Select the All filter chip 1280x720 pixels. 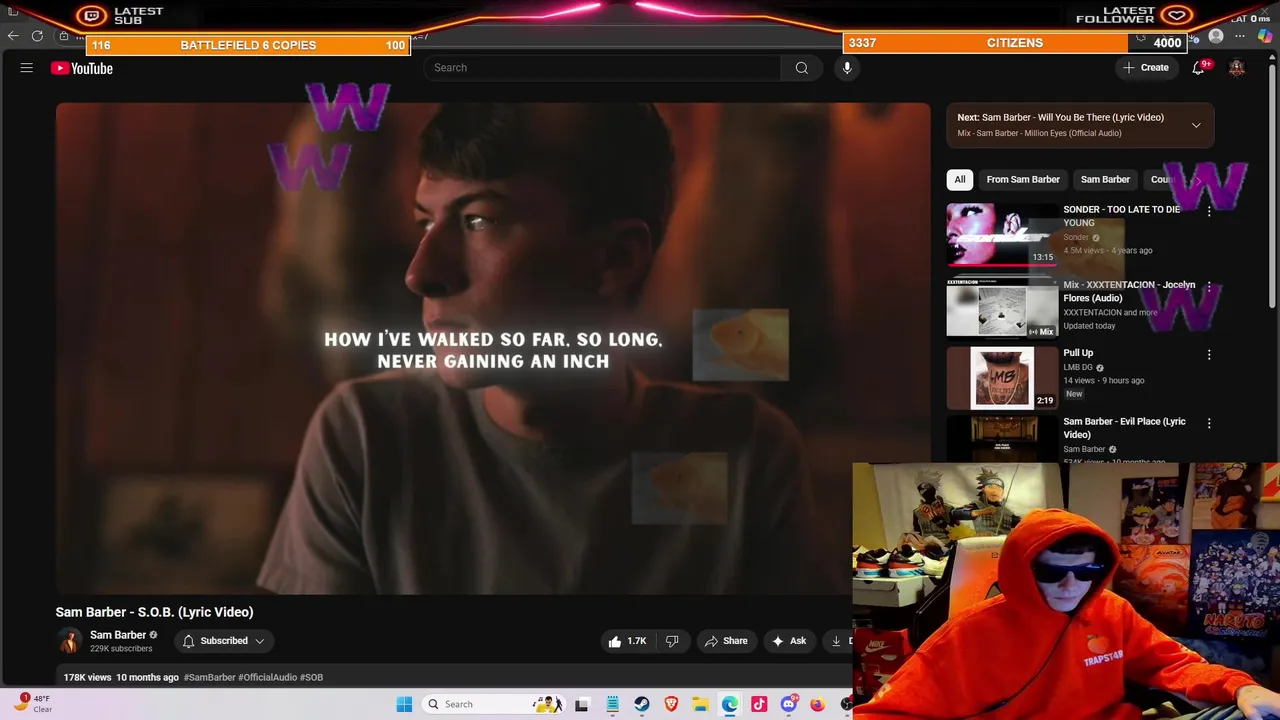(959, 180)
